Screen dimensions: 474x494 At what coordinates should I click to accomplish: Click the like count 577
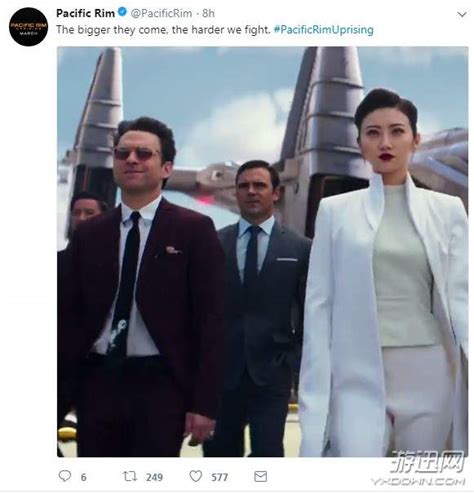[x=220, y=477]
